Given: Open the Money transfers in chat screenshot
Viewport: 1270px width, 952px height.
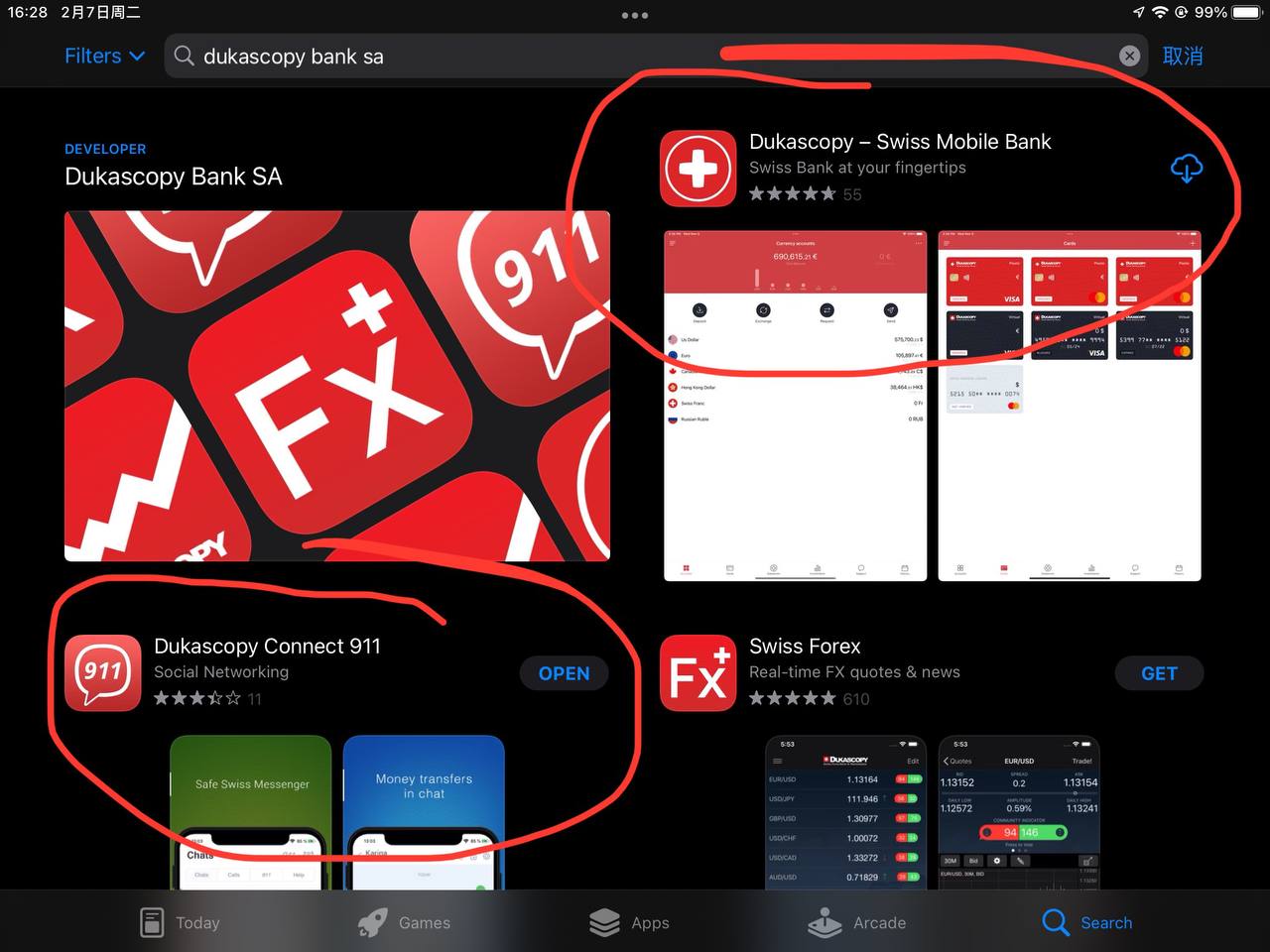Looking at the screenshot, I should tap(424, 811).
